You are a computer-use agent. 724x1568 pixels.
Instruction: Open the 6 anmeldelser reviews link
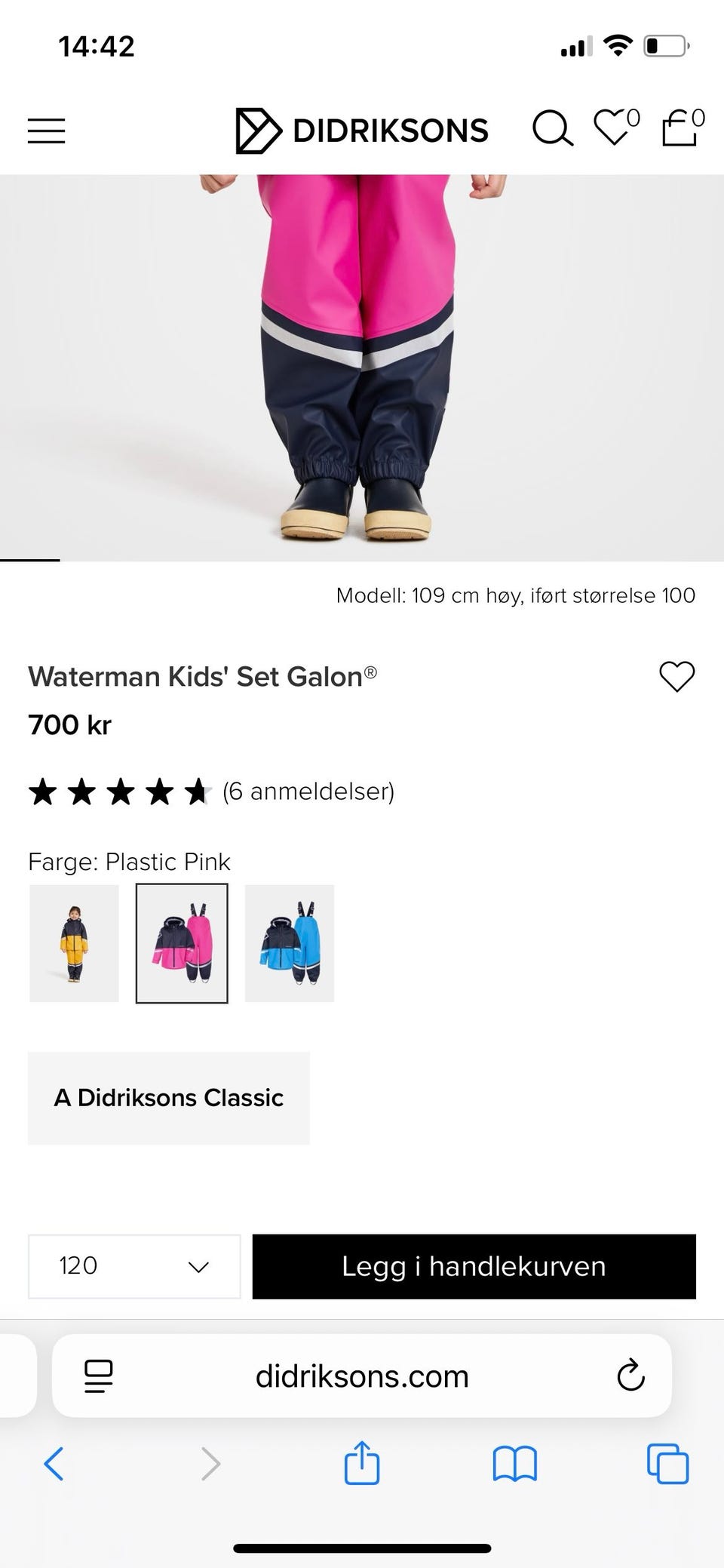[308, 792]
